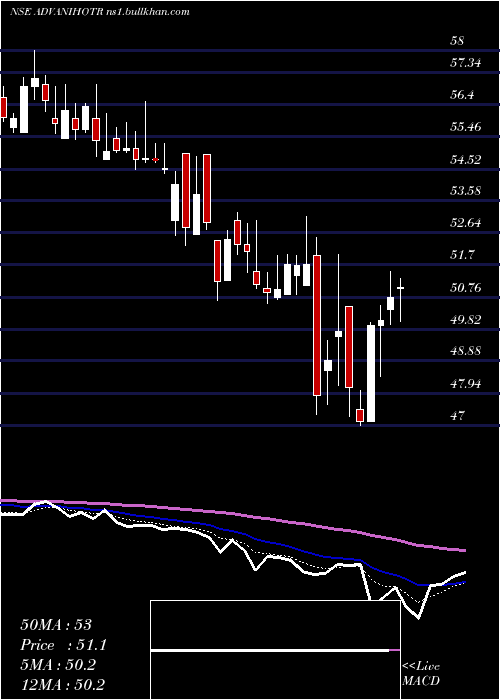Screen dimensions: 500x700
Task: Click the 49.82 price axis label
Action: (x=466, y=319)
